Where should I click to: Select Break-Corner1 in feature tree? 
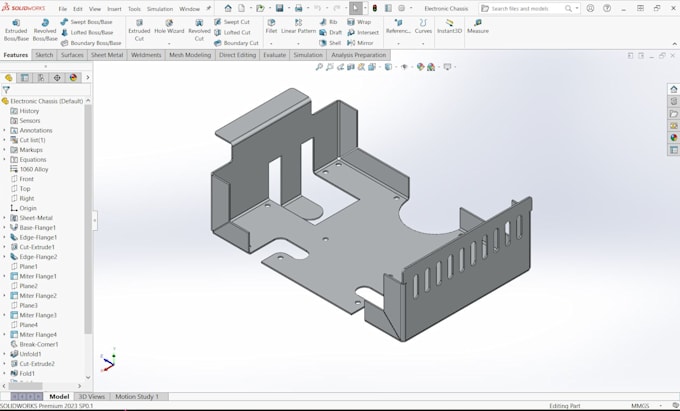point(39,344)
